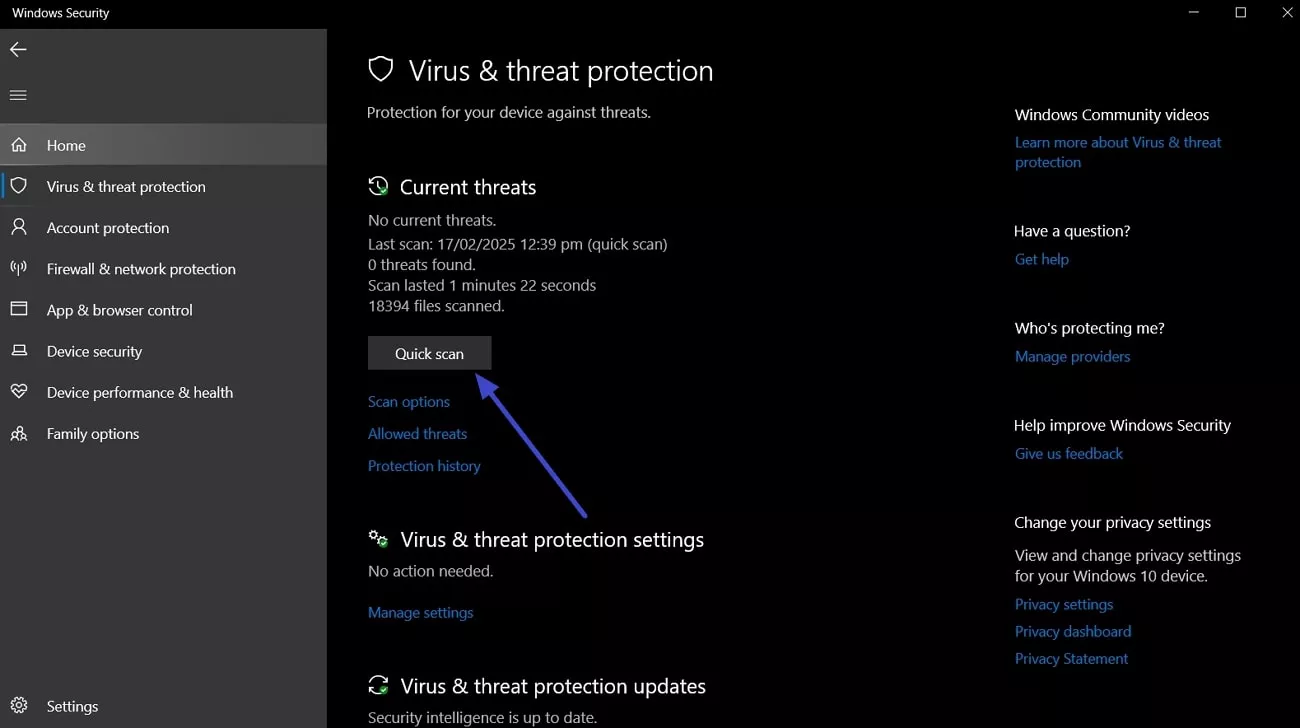This screenshot has width=1300, height=728.
Task: Click the Firewall & network antenna icon
Action: [x=18, y=268]
